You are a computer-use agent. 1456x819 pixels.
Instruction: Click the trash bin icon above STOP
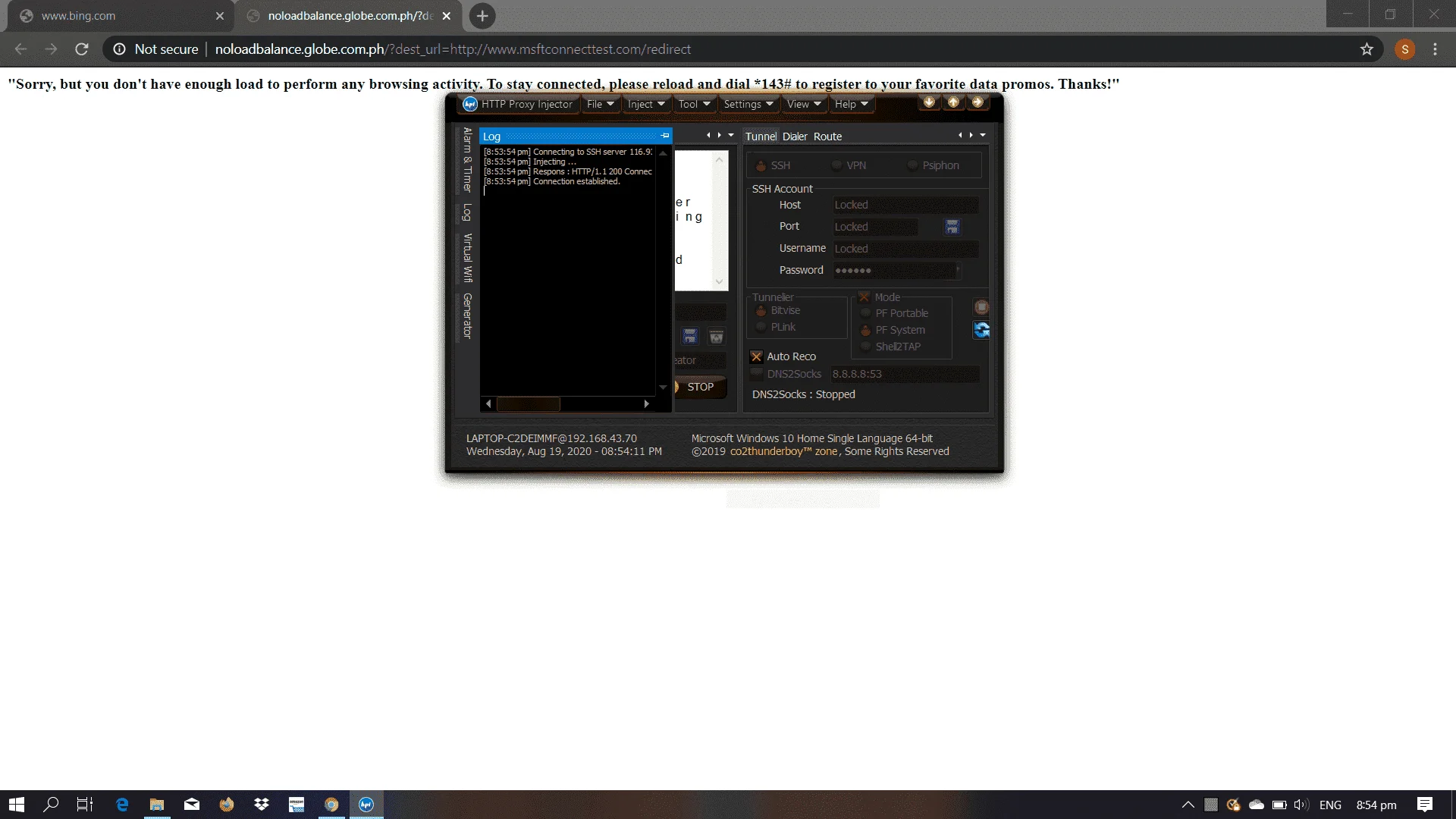point(716,336)
